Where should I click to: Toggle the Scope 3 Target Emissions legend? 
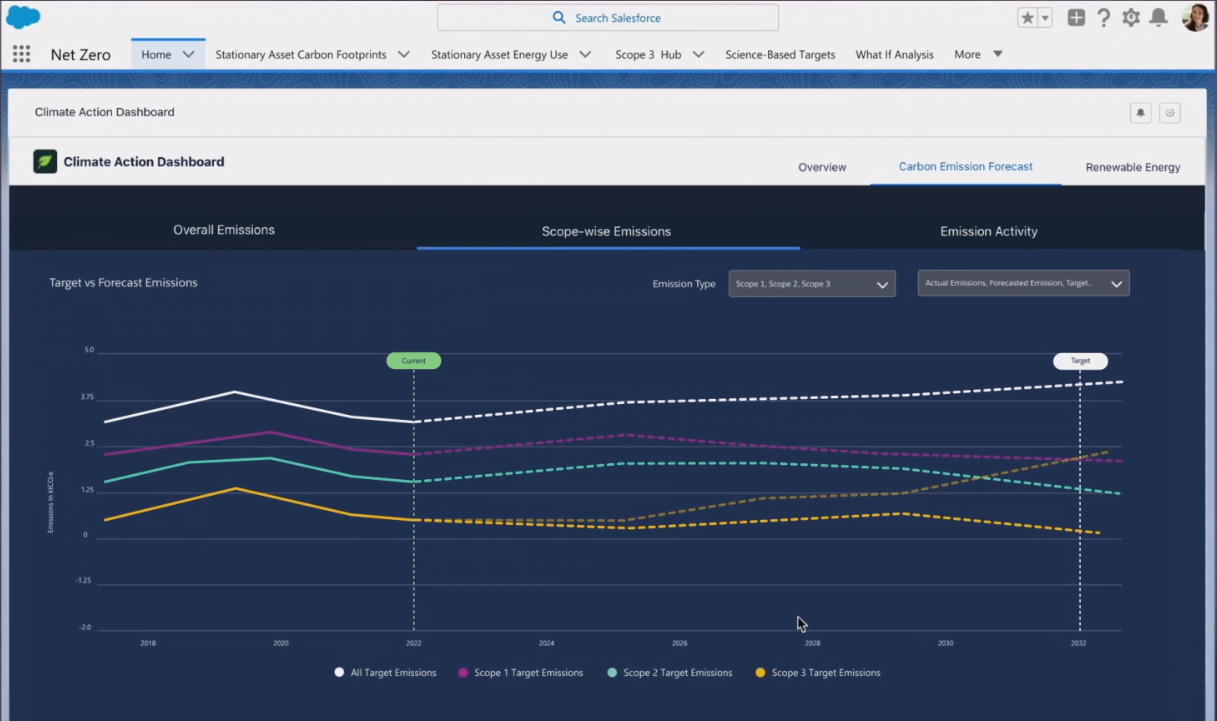pyautogui.click(x=818, y=673)
